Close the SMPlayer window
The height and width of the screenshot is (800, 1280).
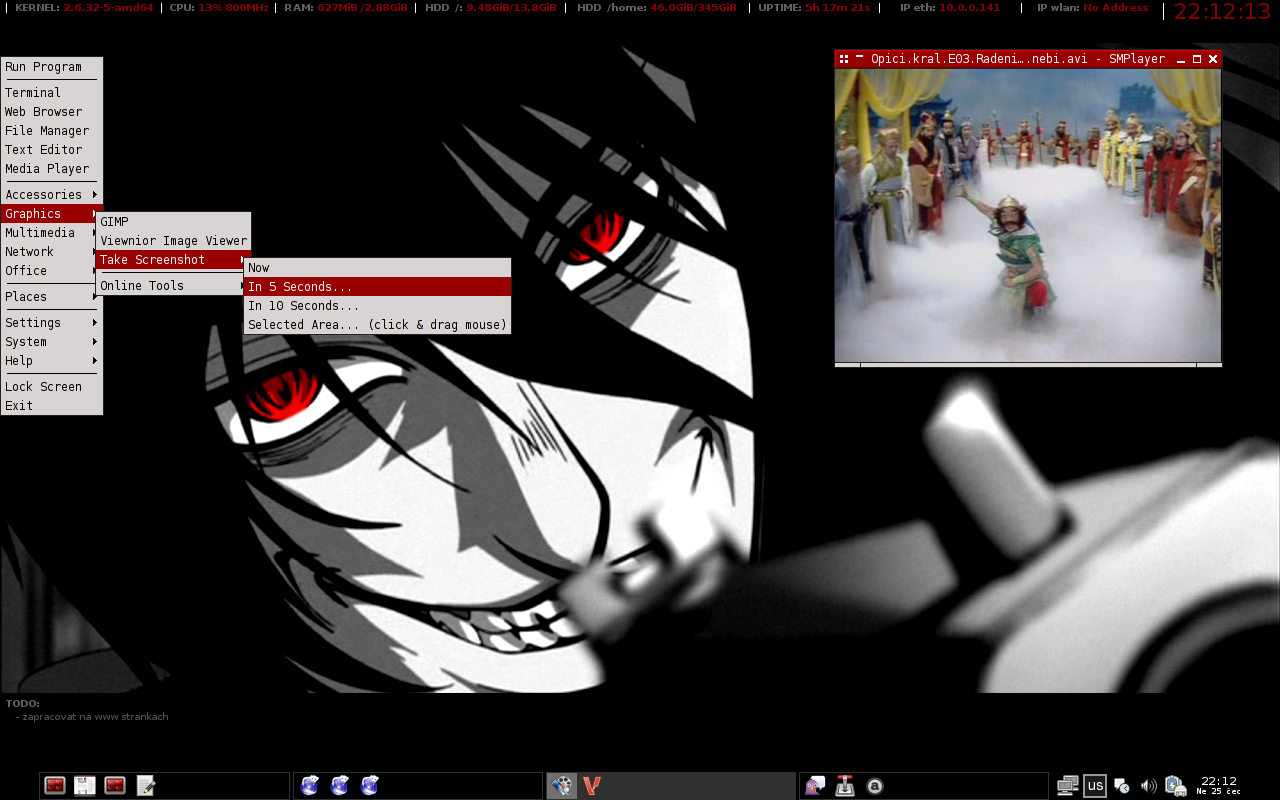tap(1213, 59)
